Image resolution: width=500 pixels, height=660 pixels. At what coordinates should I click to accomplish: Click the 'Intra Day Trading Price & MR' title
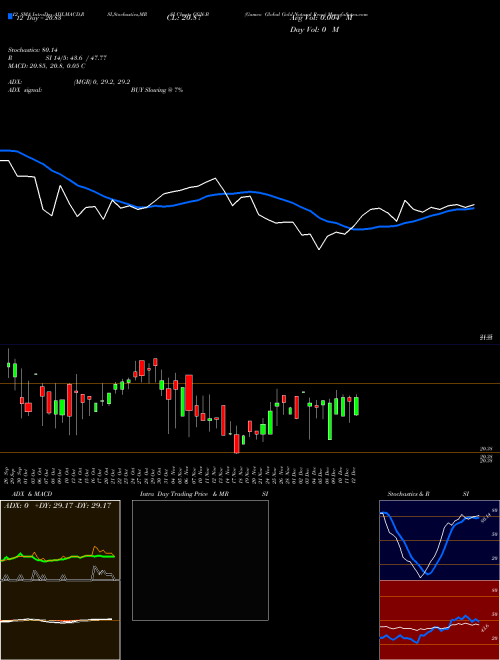click(184, 494)
